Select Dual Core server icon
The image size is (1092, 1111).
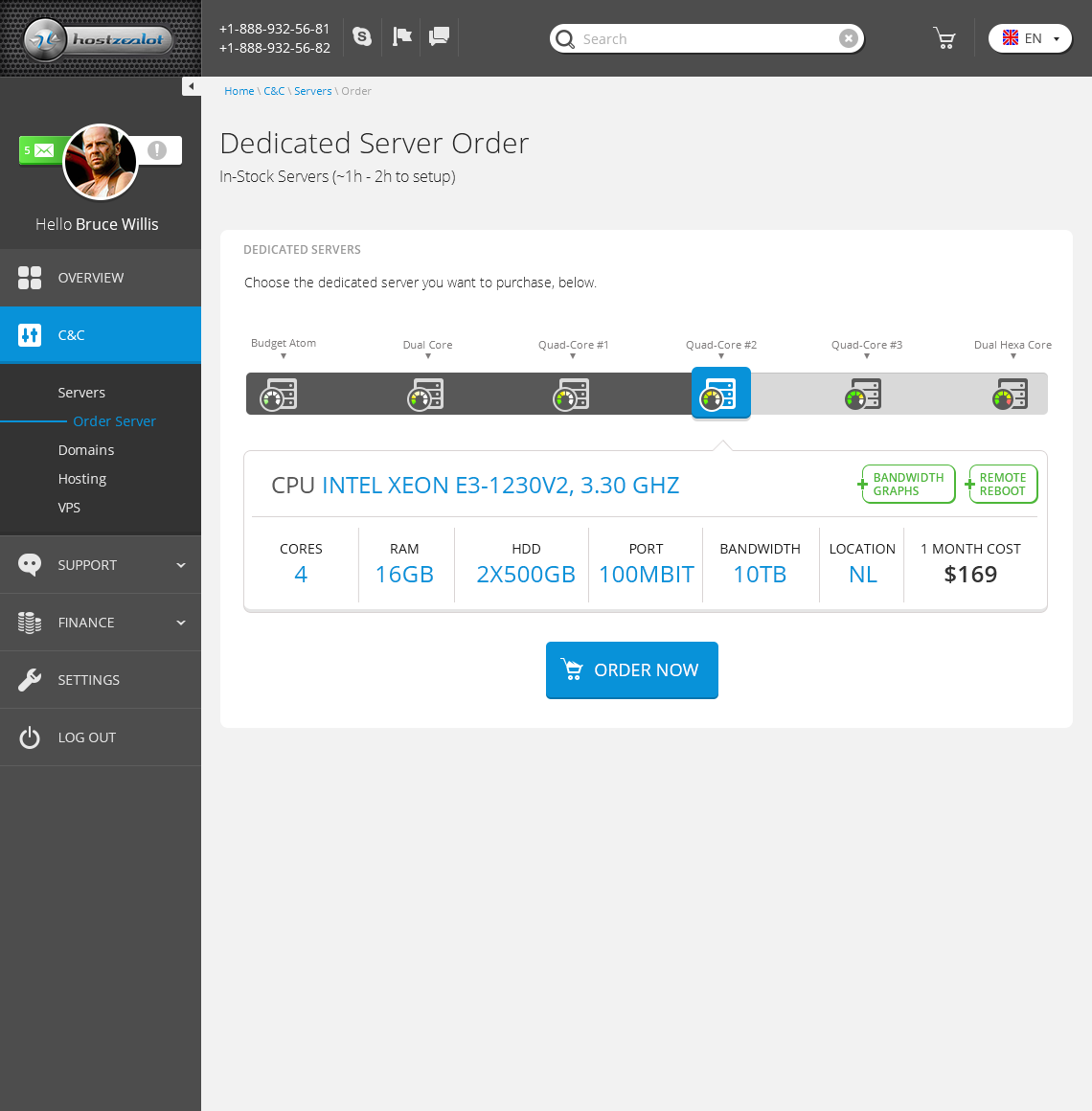[425, 395]
